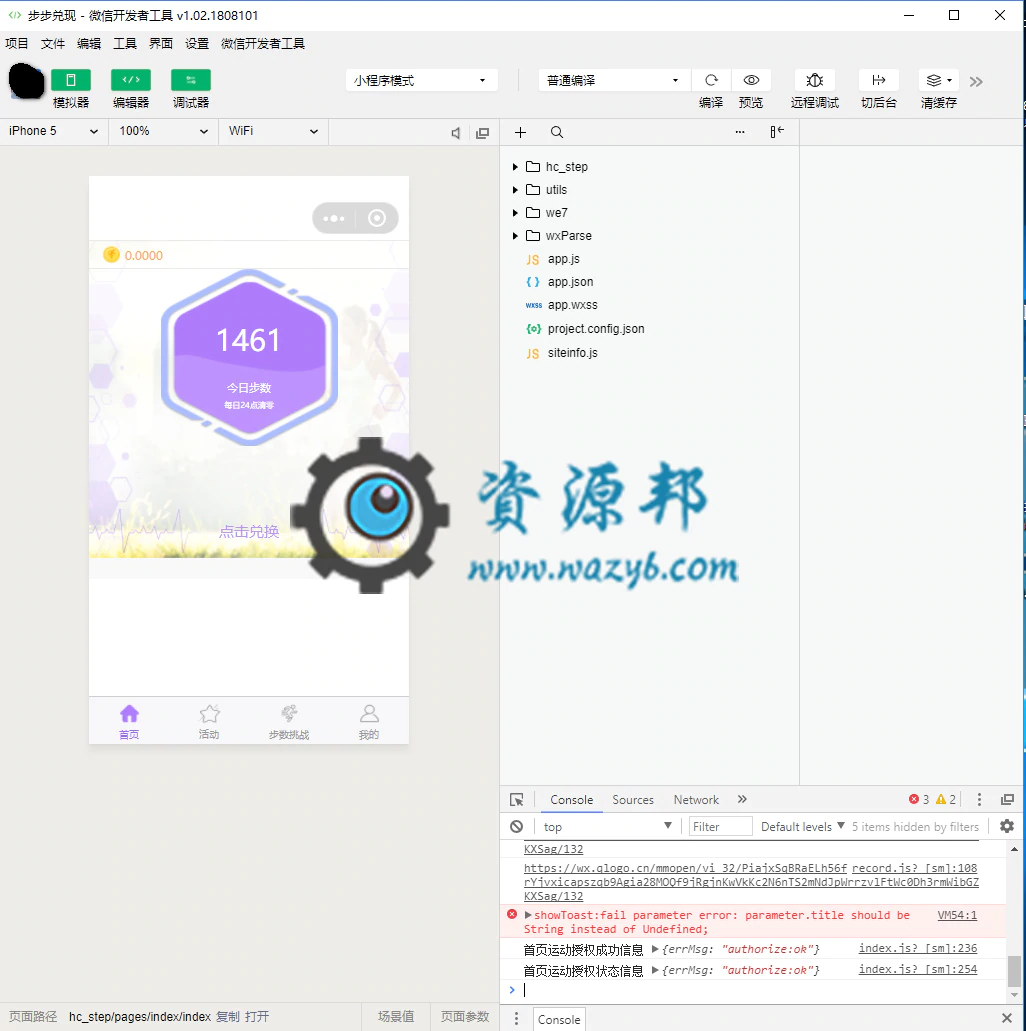Open the app.js file
Screen dimensions: 1026x1031
click(563, 259)
